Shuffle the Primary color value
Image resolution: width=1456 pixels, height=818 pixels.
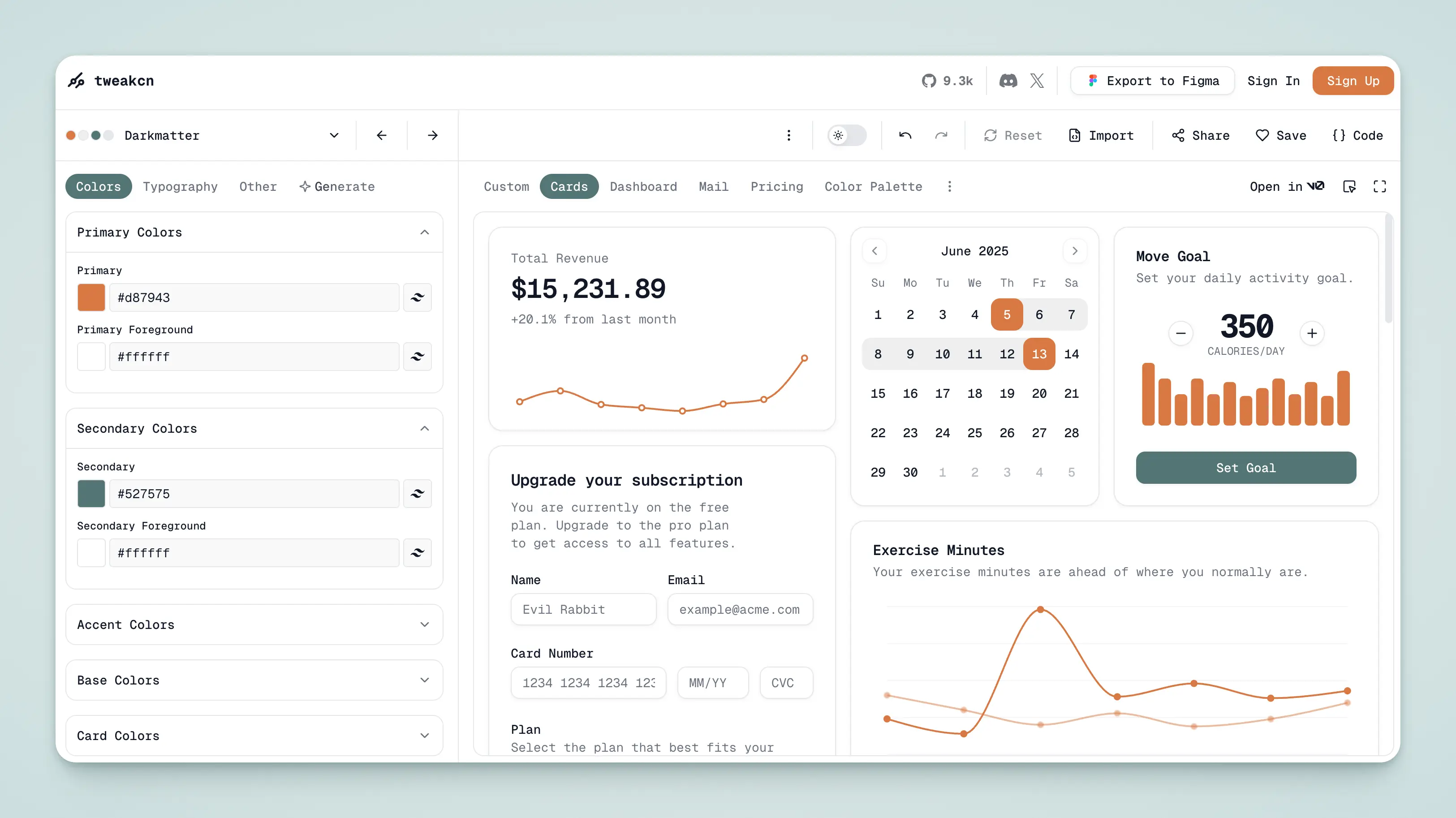[417, 297]
